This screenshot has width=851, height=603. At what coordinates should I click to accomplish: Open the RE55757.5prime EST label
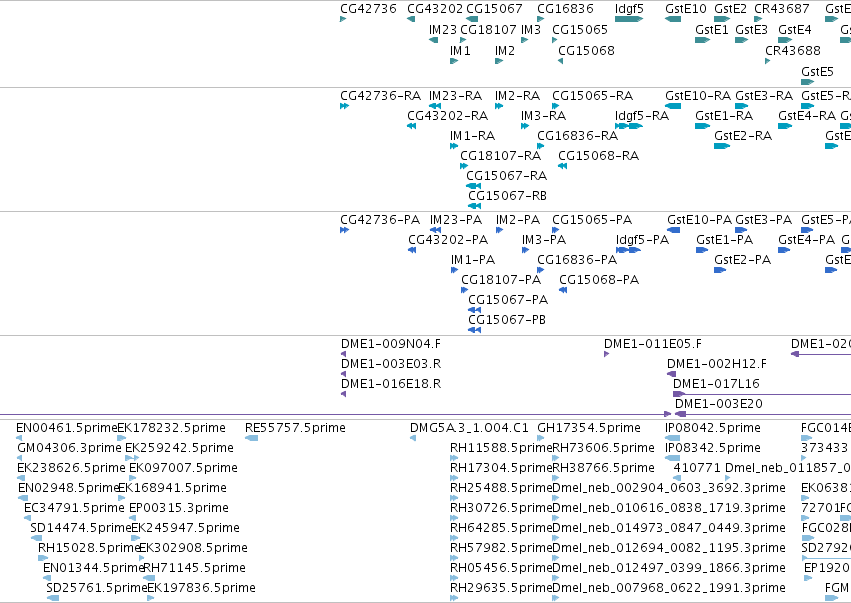pyautogui.click(x=295, y=428)
